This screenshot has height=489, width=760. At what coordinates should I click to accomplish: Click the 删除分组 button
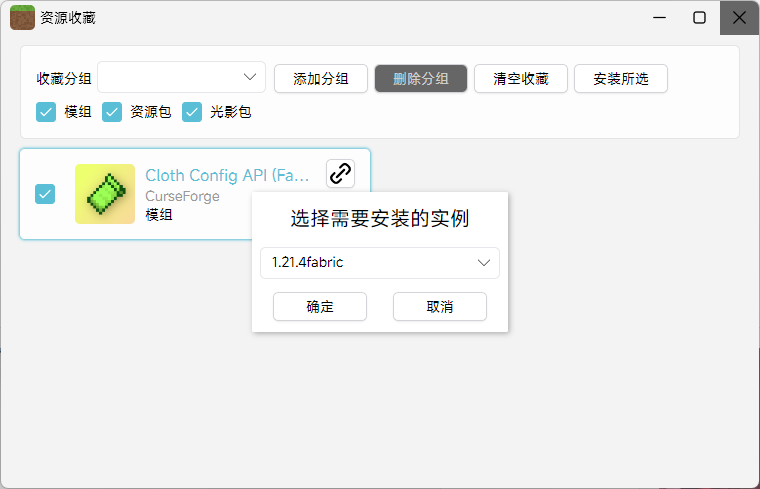pyautogui.click(x=421, y=79)
